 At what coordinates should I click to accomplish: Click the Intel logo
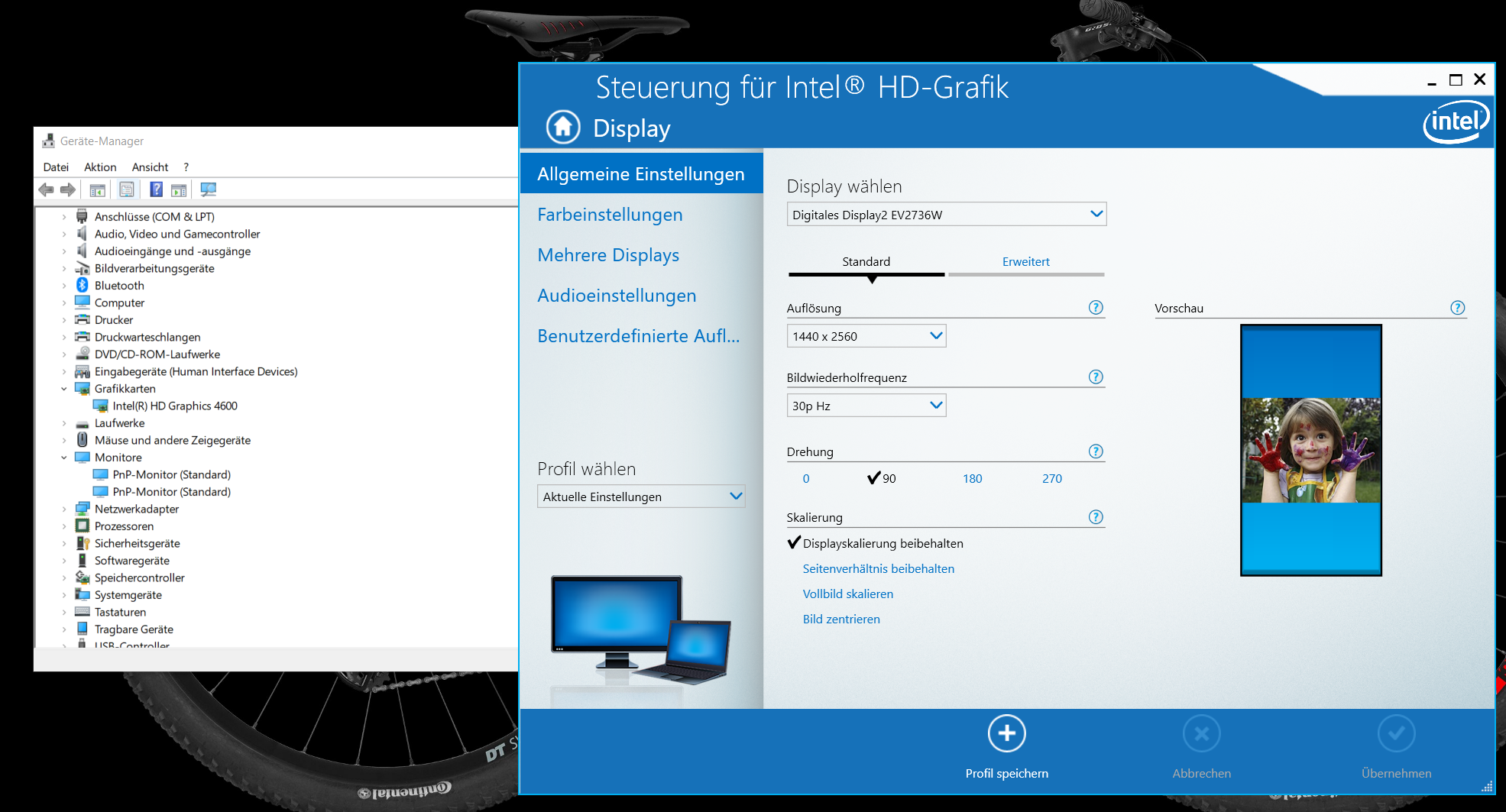pos(1456,122)
